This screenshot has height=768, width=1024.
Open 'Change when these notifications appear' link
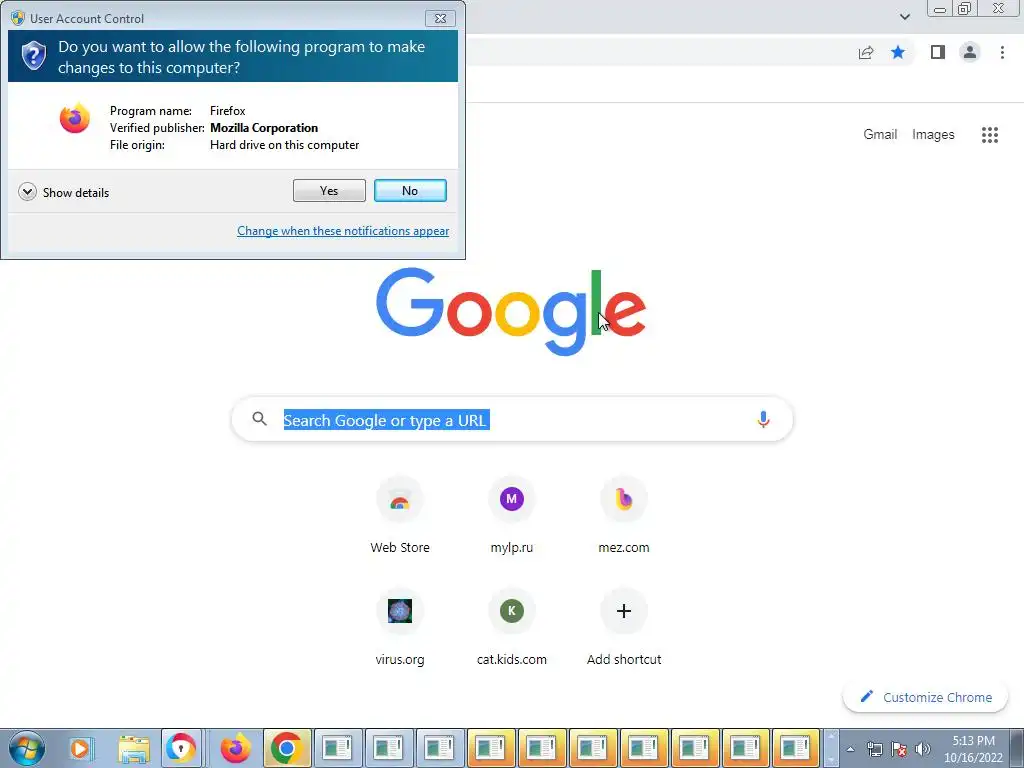[x=343, y=231]
